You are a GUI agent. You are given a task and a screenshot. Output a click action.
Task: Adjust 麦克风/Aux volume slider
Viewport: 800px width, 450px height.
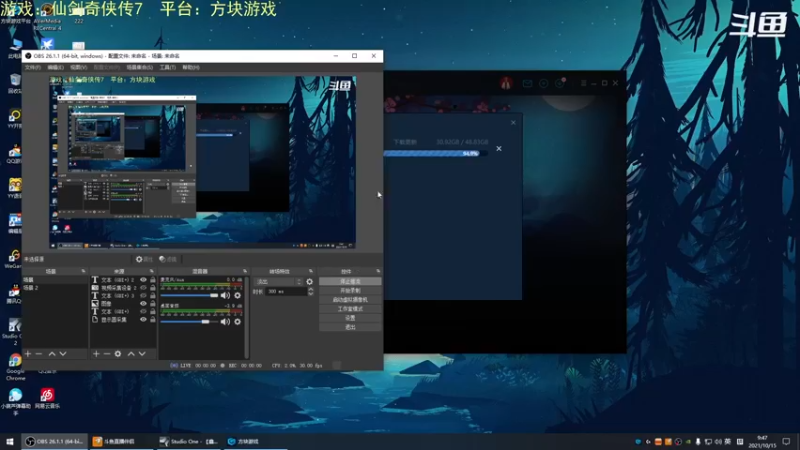[189, 295]
